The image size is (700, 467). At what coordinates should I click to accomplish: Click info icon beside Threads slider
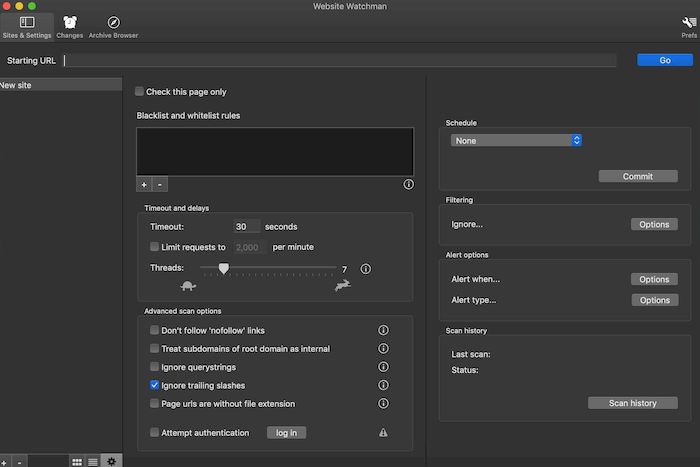[365, 269]
